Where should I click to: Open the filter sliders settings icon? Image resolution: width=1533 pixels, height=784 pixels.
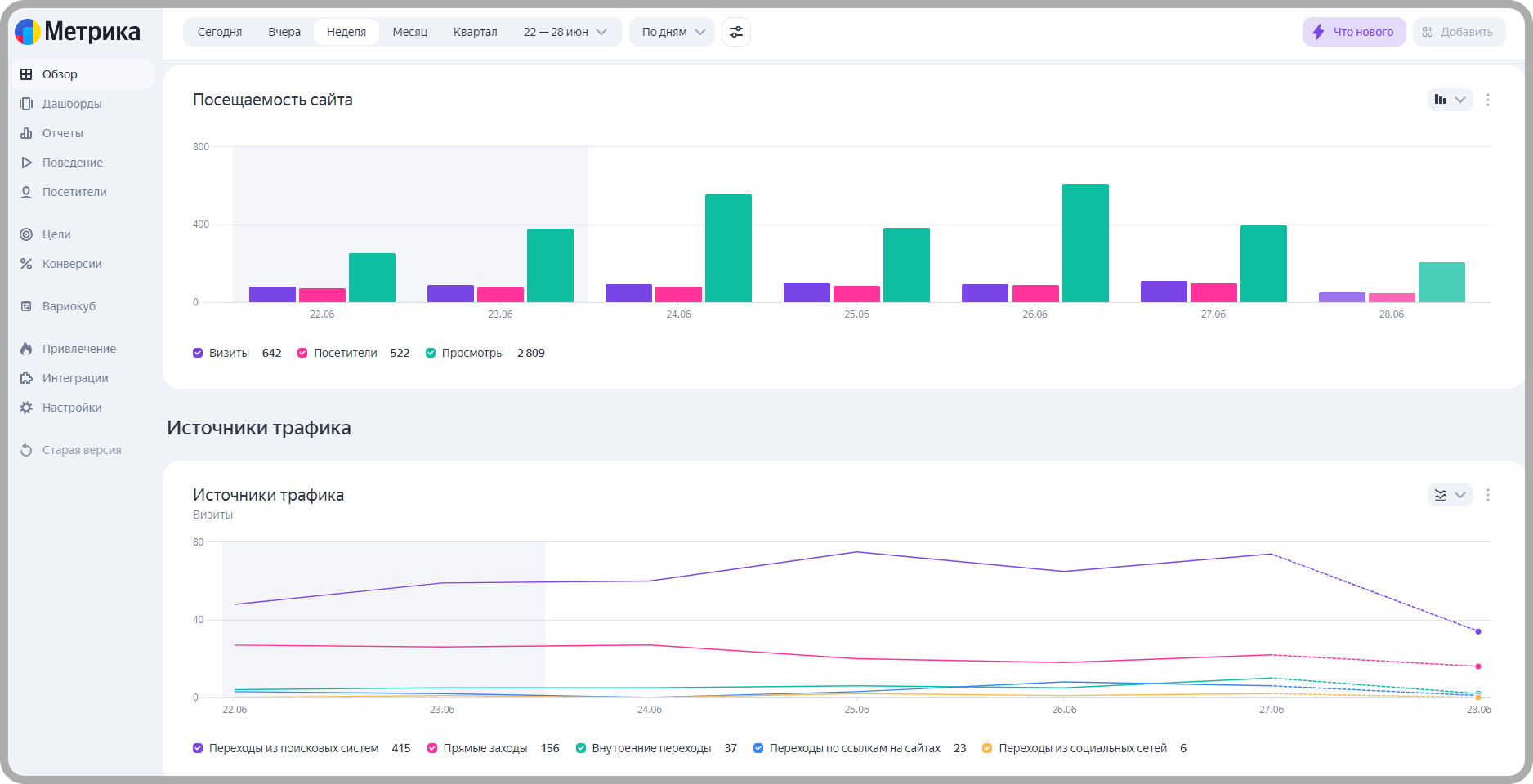[x=736, y=32]
